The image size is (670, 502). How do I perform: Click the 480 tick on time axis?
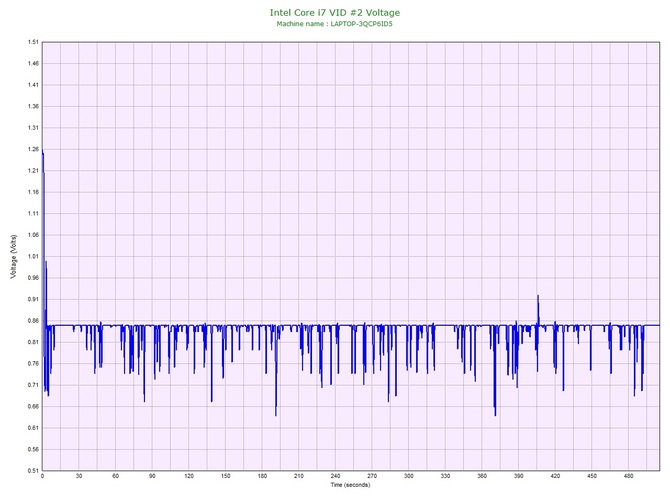click(x=628, y=476)
